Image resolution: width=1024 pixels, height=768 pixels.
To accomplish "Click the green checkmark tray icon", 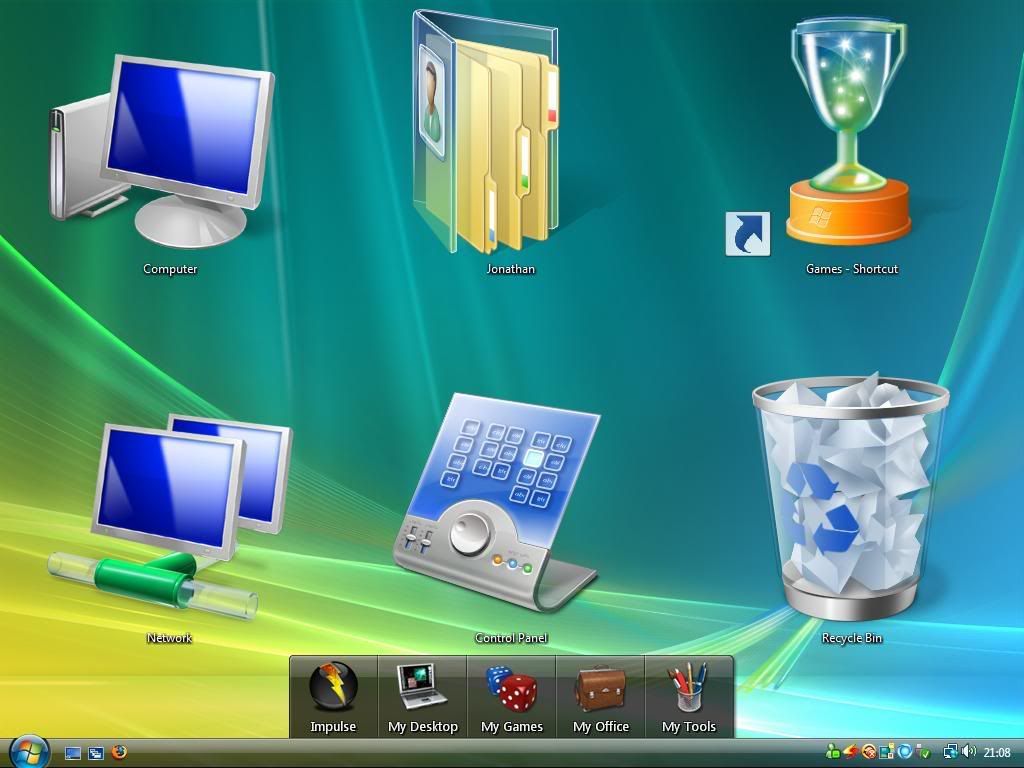I will pyautogui.click(x=923, y=752).
